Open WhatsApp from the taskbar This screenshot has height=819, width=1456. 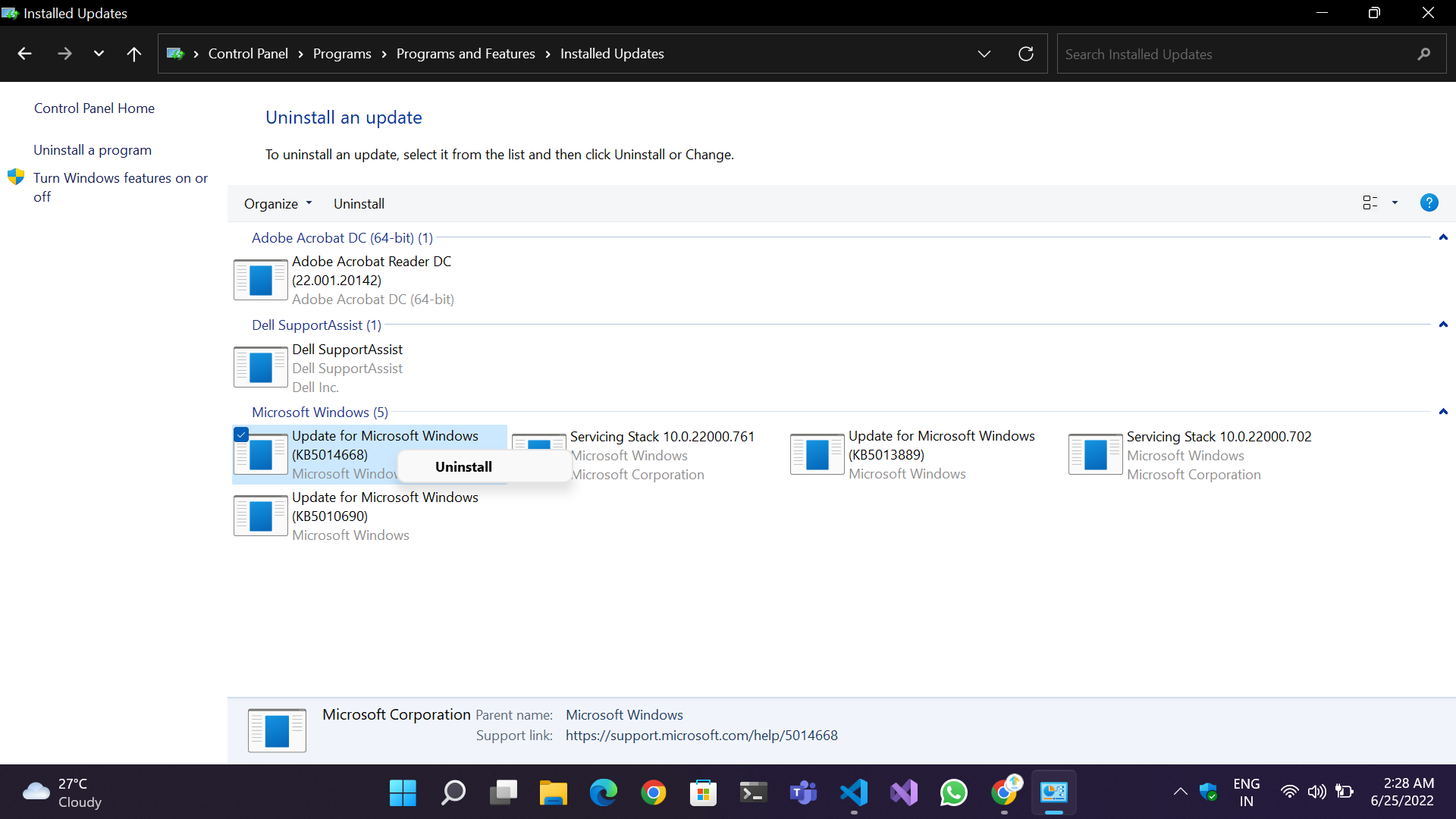pos(953,793)
